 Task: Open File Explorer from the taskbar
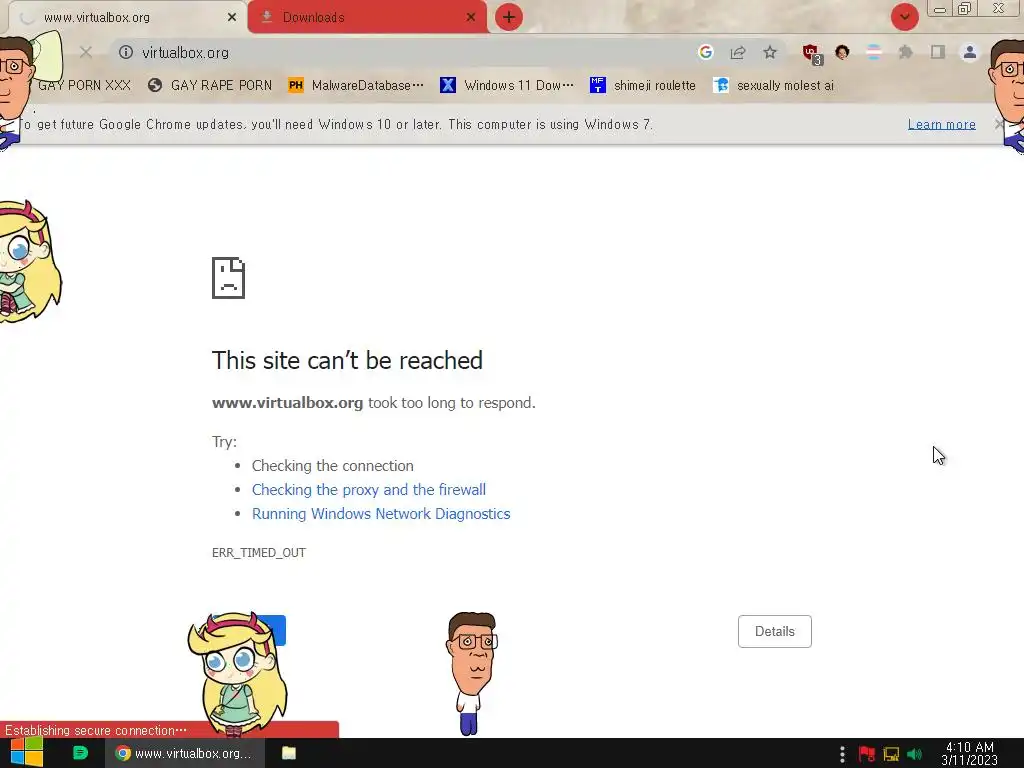tap(289, 753)
